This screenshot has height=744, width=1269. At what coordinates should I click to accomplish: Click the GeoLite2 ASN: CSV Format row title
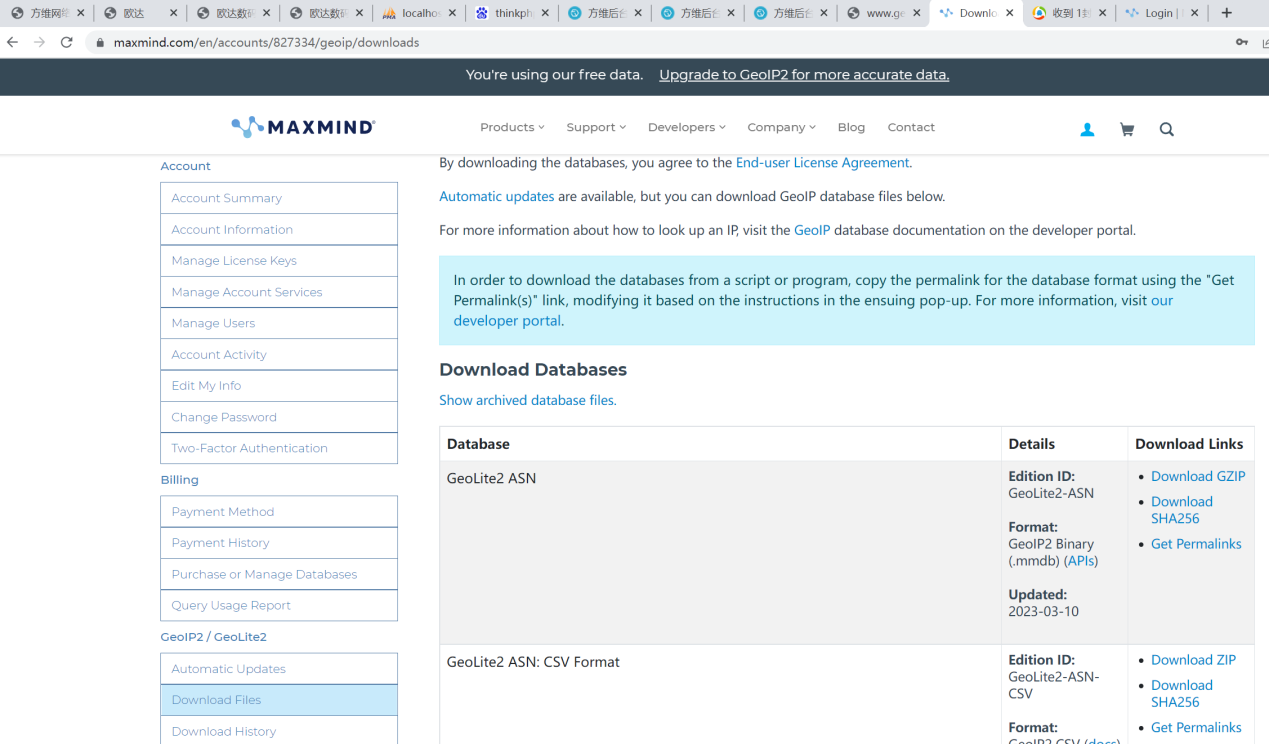(533, 662)
